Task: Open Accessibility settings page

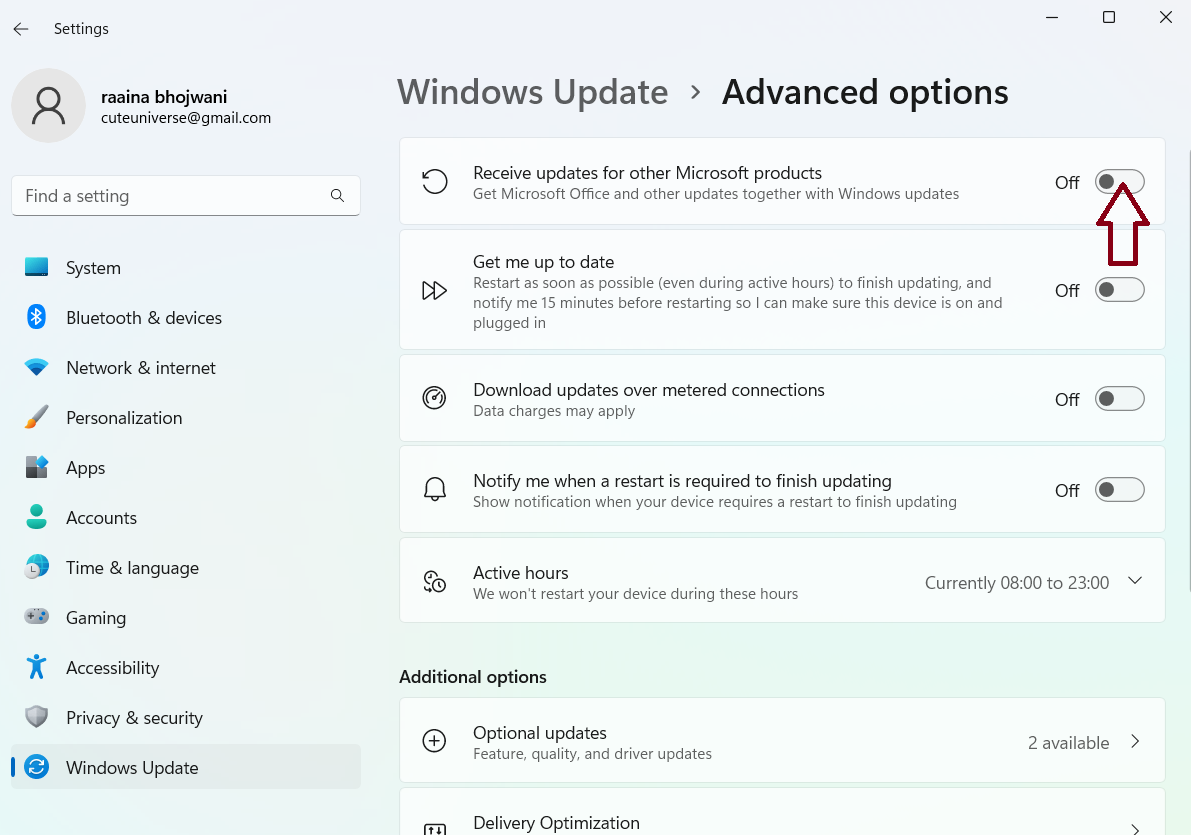Action: (x=112, y=668)
